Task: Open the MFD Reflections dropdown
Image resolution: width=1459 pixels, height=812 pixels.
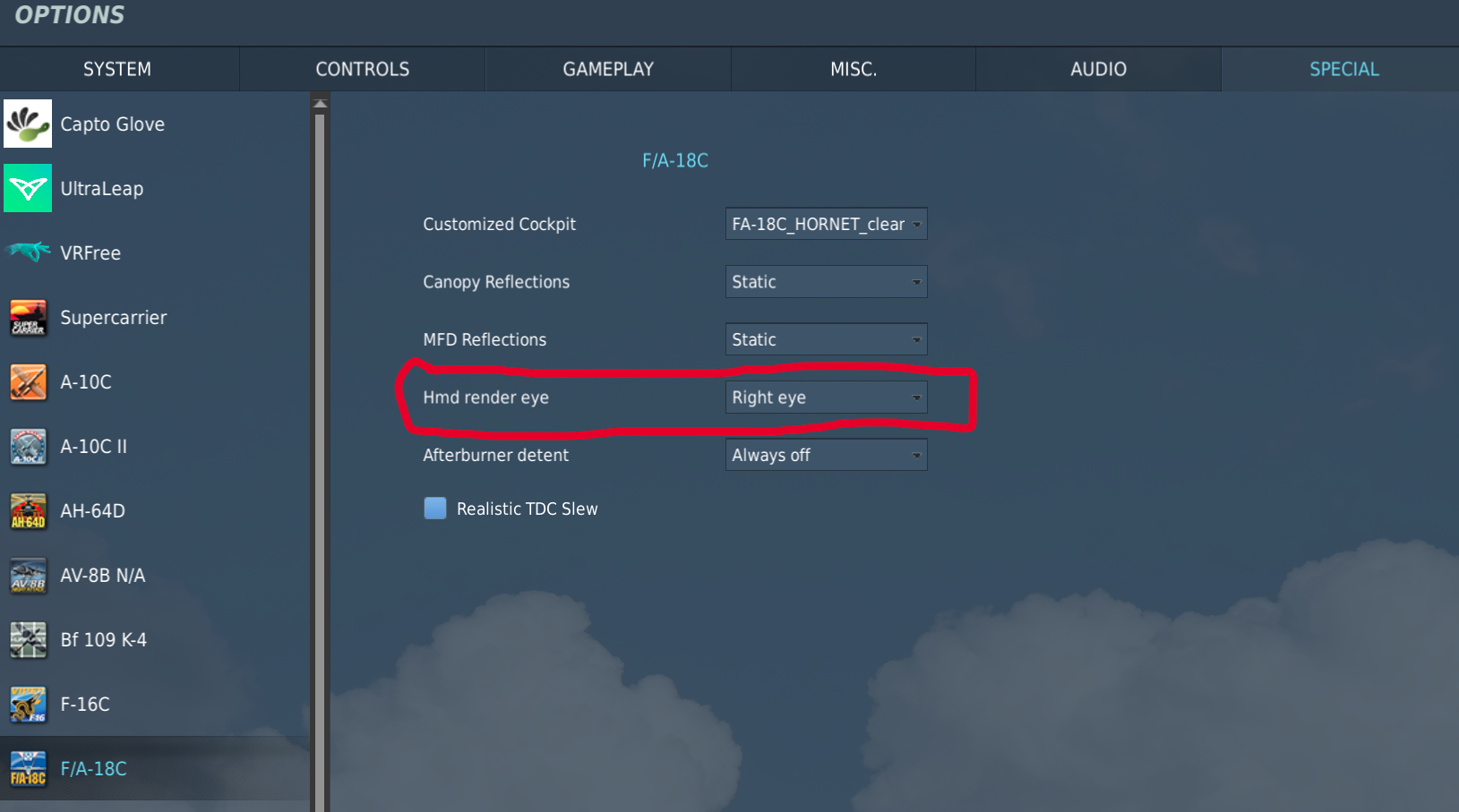Action: [826, 339]
